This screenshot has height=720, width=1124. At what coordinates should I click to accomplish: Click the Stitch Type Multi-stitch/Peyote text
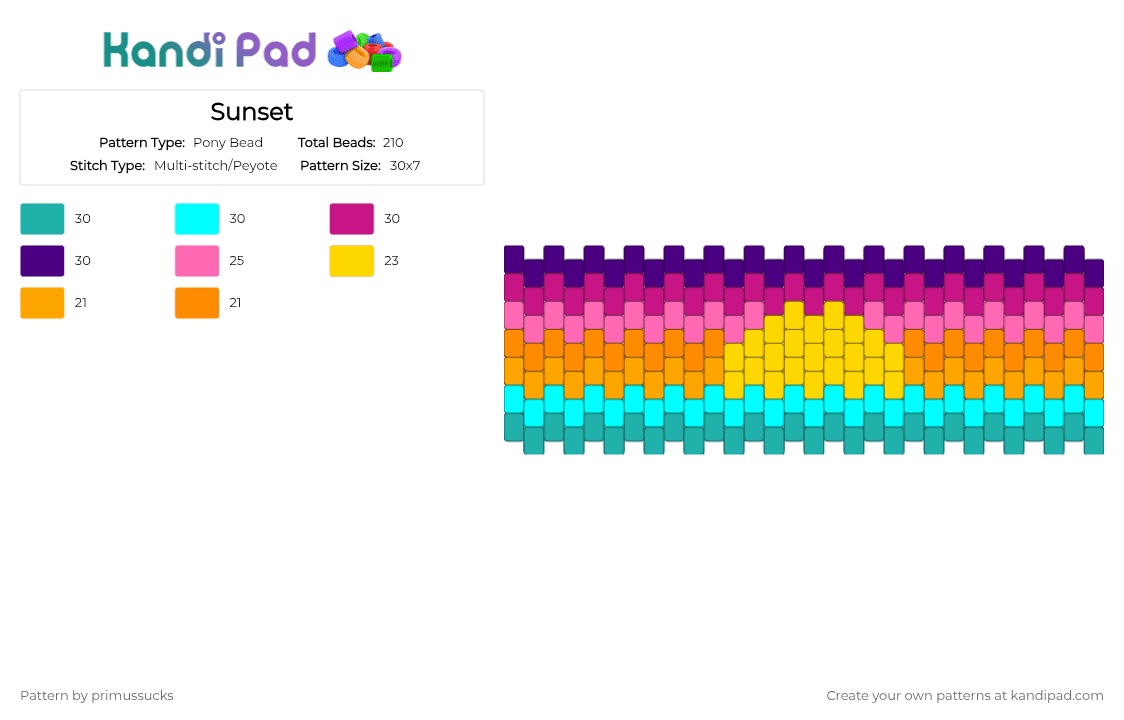(173, 166)
